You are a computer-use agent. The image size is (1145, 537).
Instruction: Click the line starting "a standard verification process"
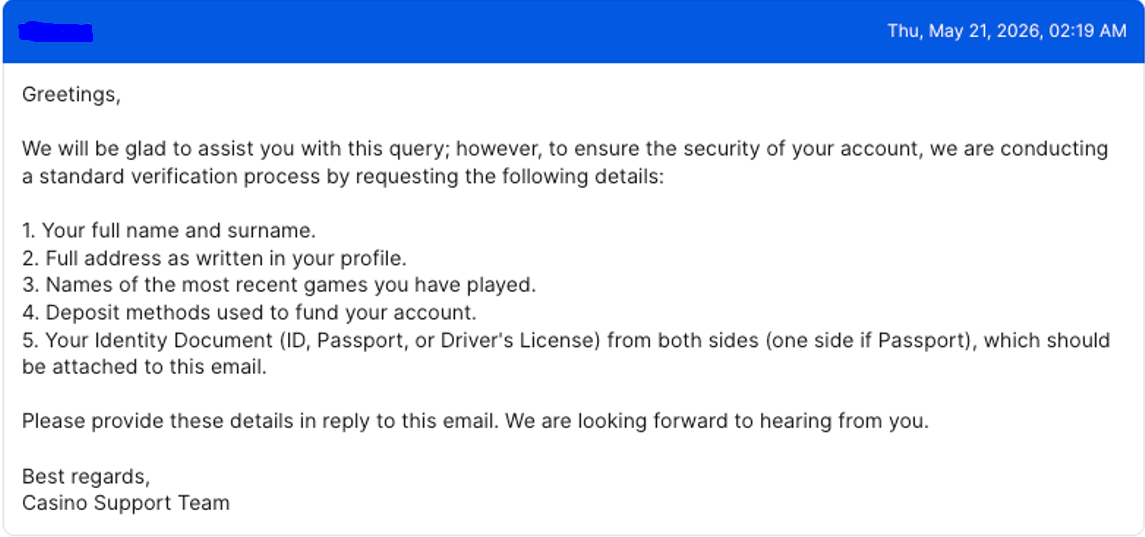pos(343,177)
